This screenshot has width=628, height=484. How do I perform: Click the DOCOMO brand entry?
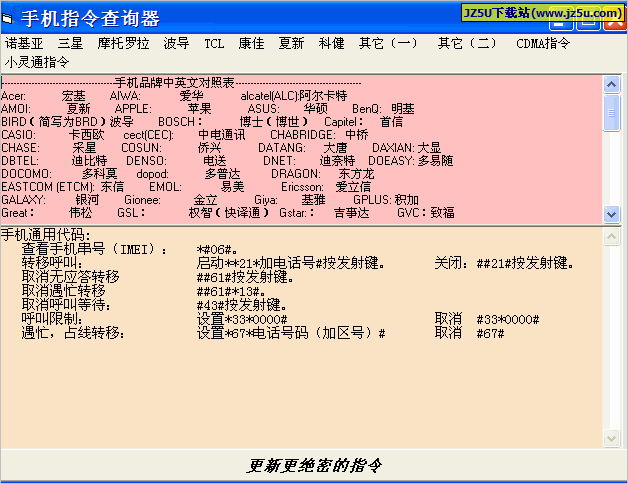click(59, 174)
